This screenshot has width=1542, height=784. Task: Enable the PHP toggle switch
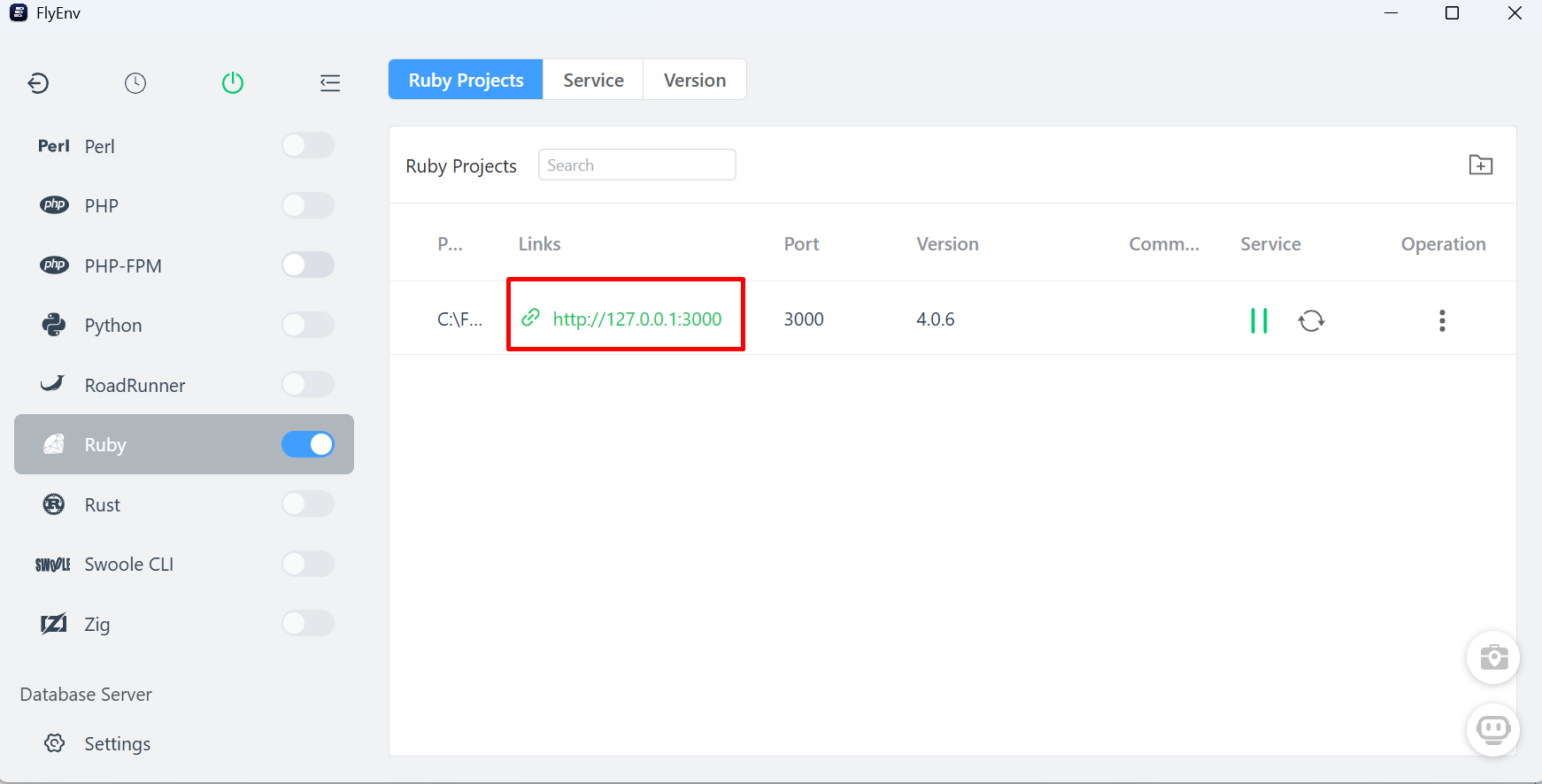(308, 205)
